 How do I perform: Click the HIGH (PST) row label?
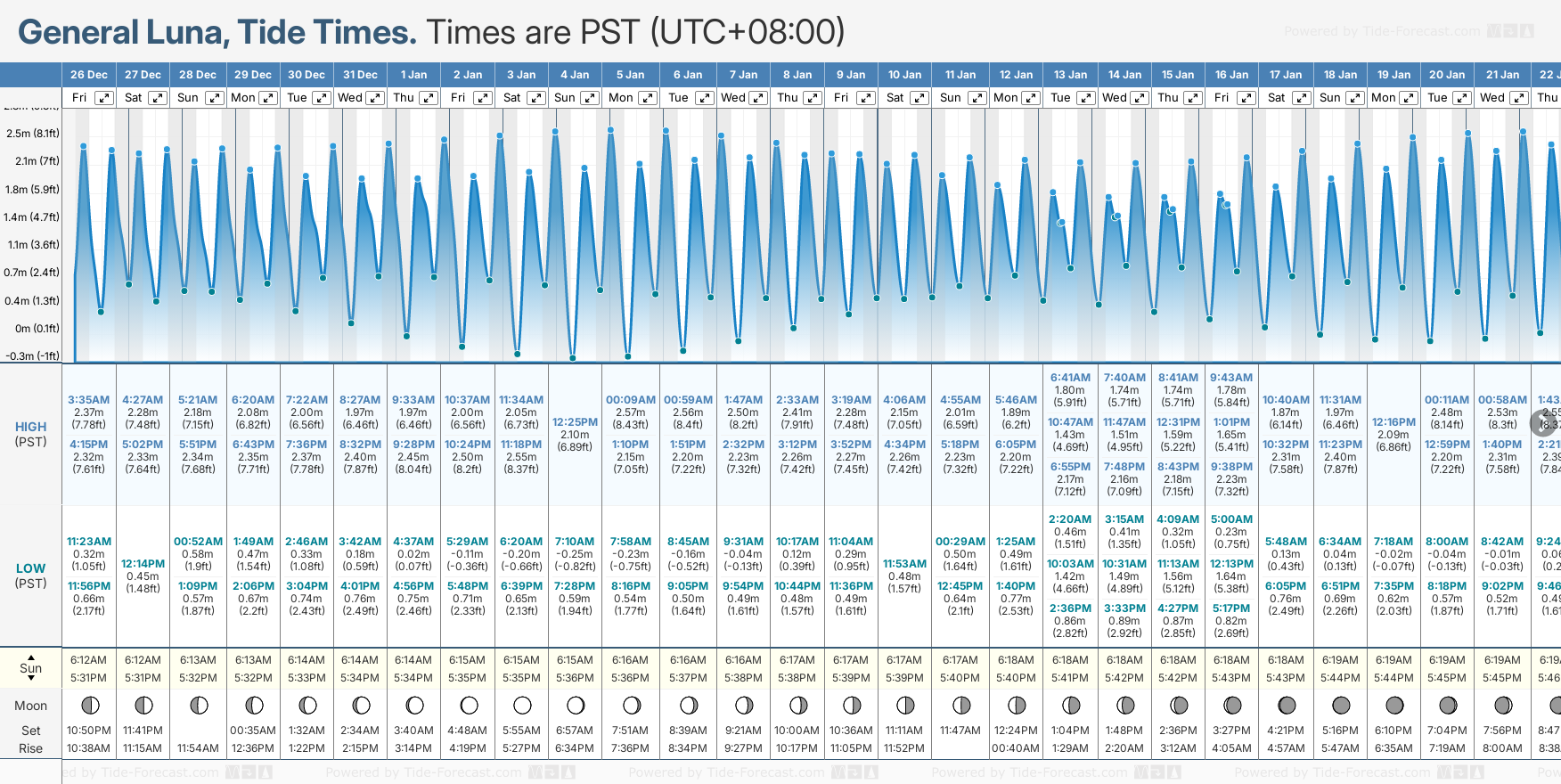31,434
